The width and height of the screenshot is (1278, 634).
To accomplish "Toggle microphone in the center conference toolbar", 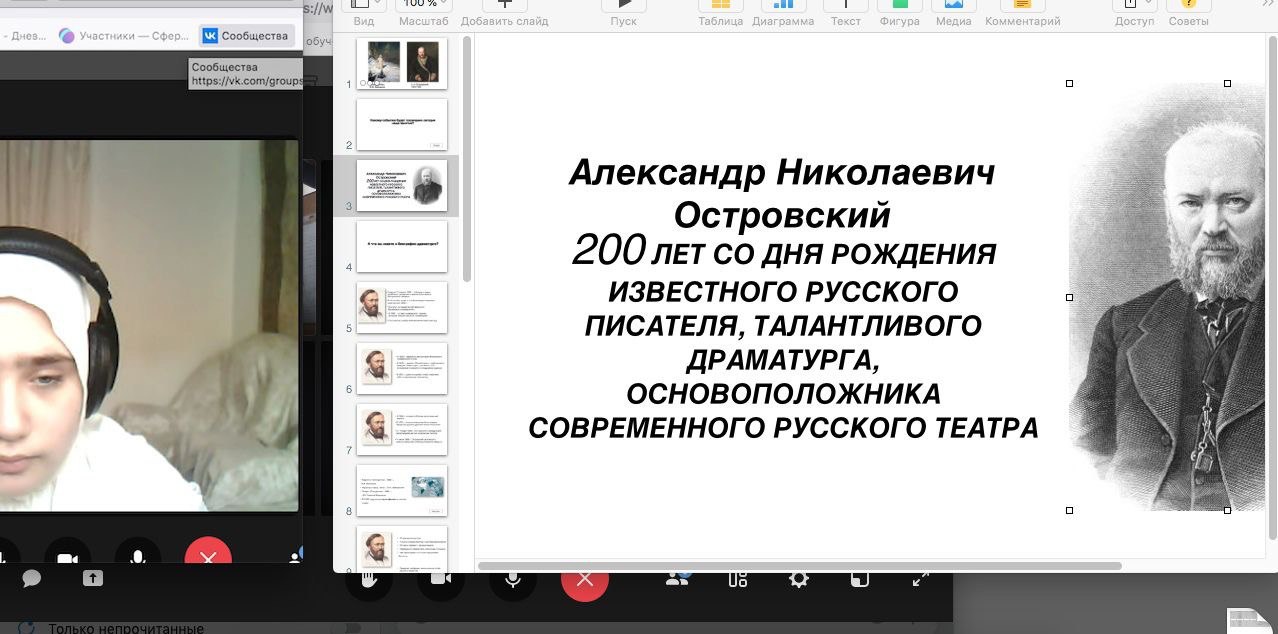I will (513, 578).
